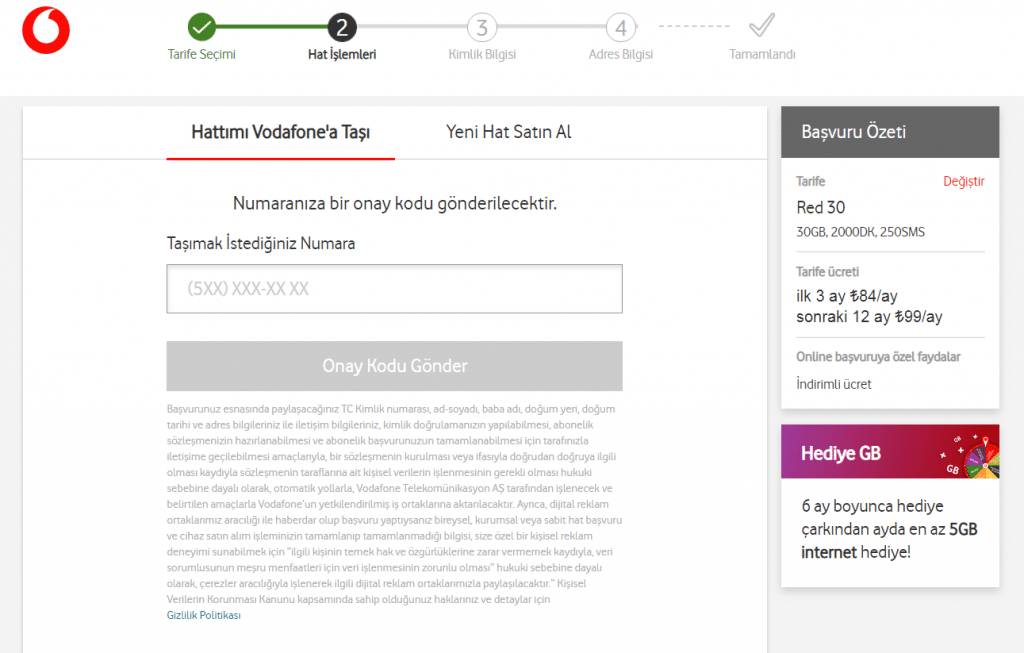Click the step 3 circle icon
Viewport: 1024px width, 653px height.
tap(482, 27)
